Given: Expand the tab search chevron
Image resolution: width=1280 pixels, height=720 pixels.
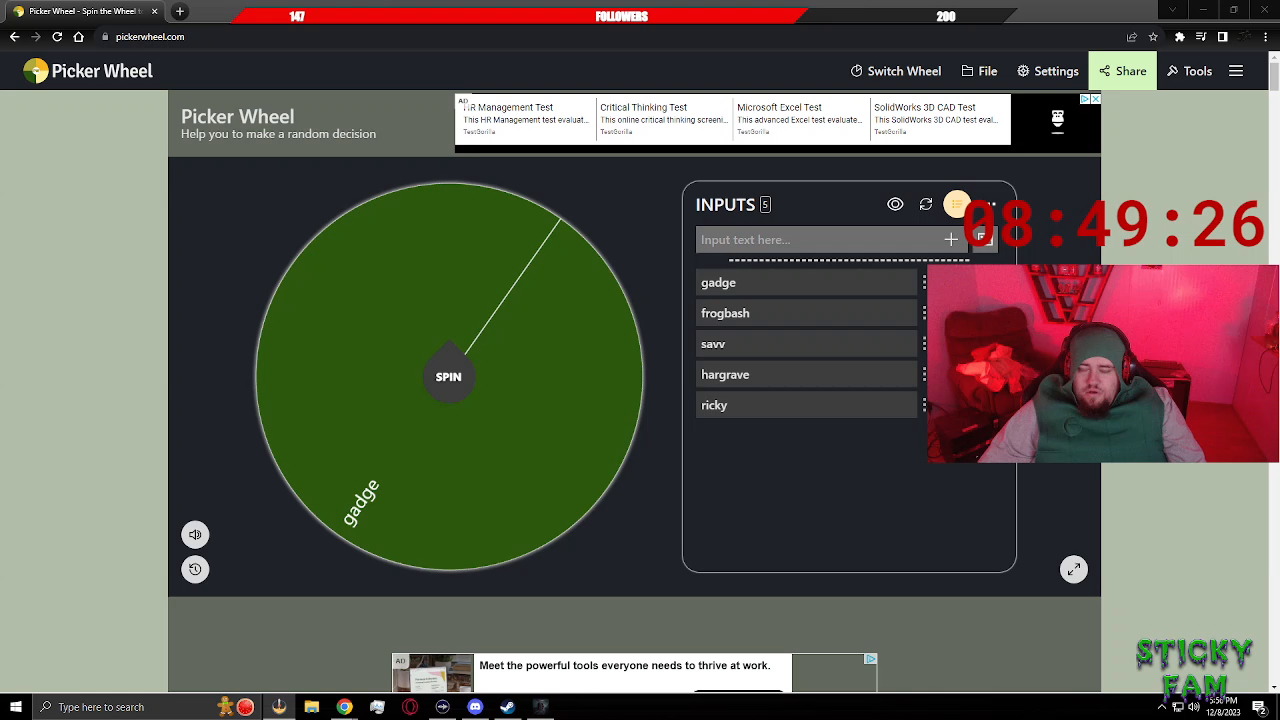Looking at the screenshot, I should [x=1173, y=10].
